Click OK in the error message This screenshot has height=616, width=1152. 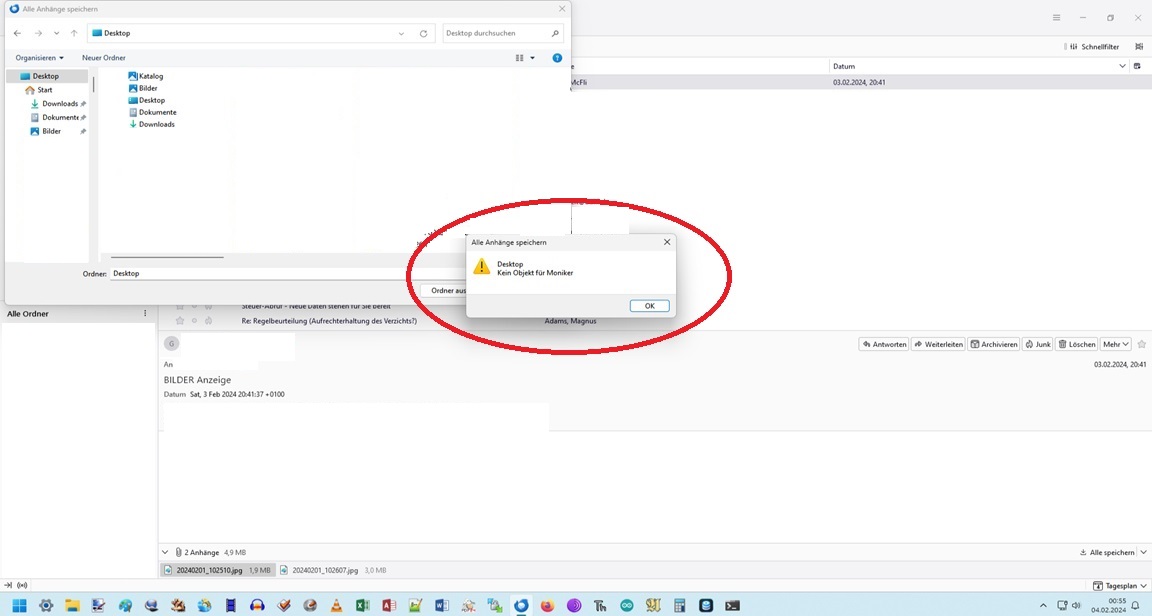pyautogui.click(x=649, y=306)
